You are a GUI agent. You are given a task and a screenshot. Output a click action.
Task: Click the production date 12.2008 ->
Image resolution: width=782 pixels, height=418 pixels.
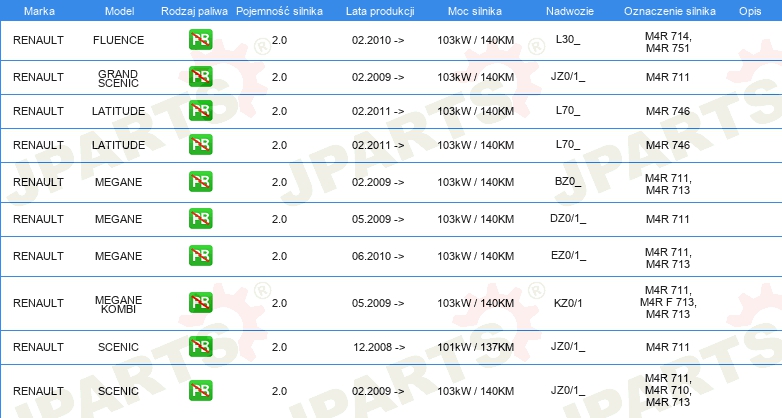(x=379, y=347)
